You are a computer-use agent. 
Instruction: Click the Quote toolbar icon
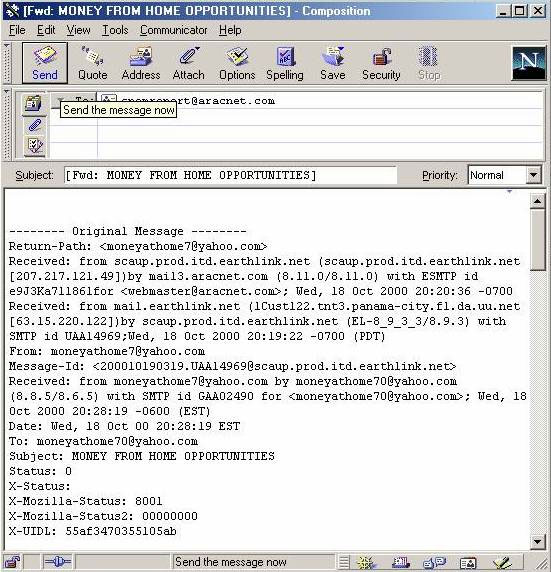pyautogui.click(x=92, y=63)
